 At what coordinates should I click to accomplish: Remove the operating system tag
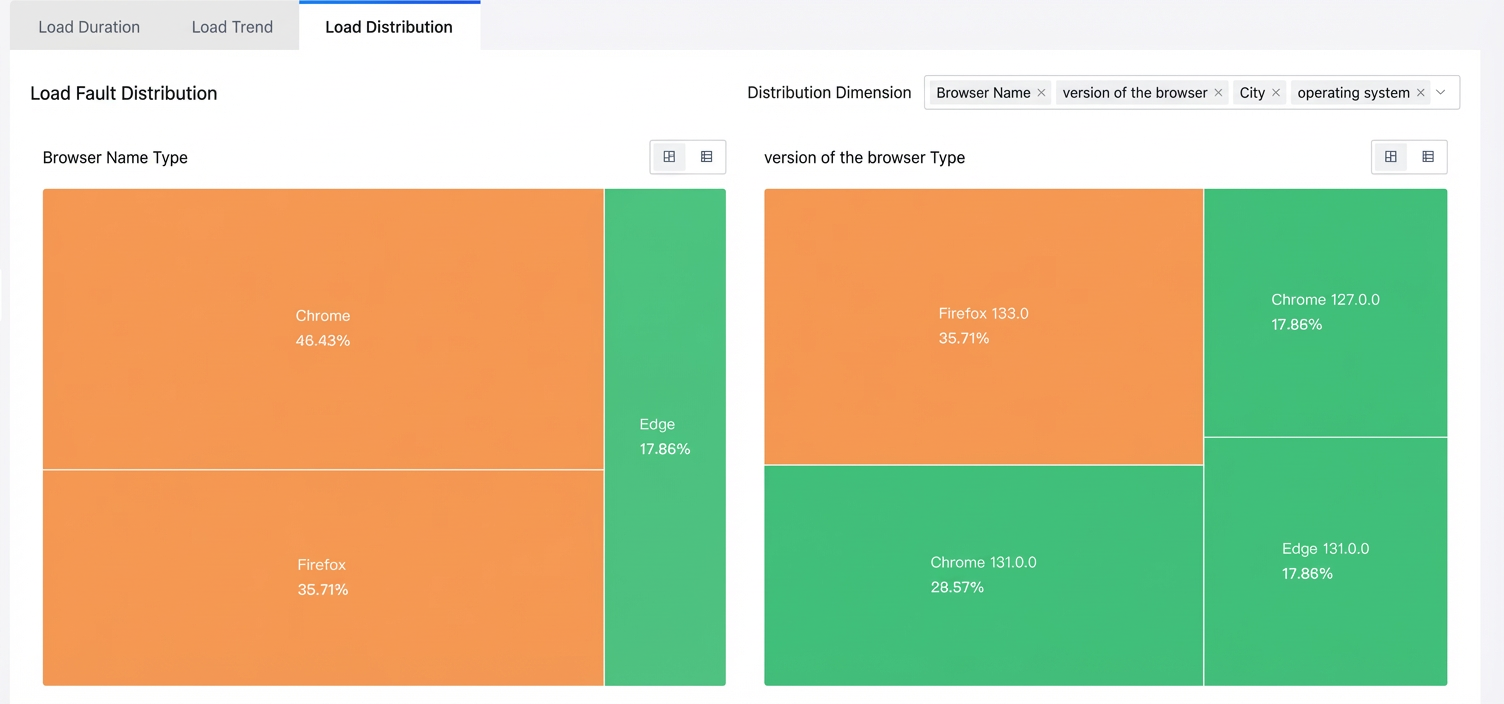1420,93
